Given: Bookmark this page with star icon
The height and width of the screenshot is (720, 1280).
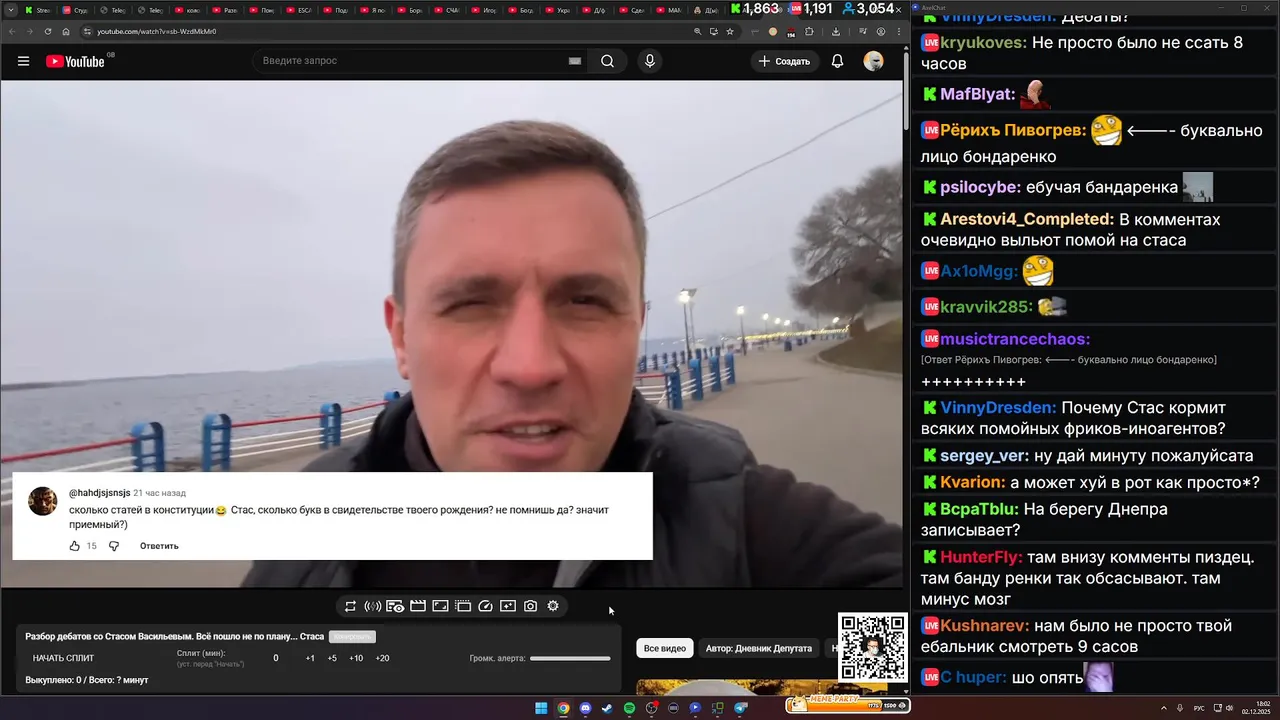Looking at the screenshot, I should (x=730, y=31).
